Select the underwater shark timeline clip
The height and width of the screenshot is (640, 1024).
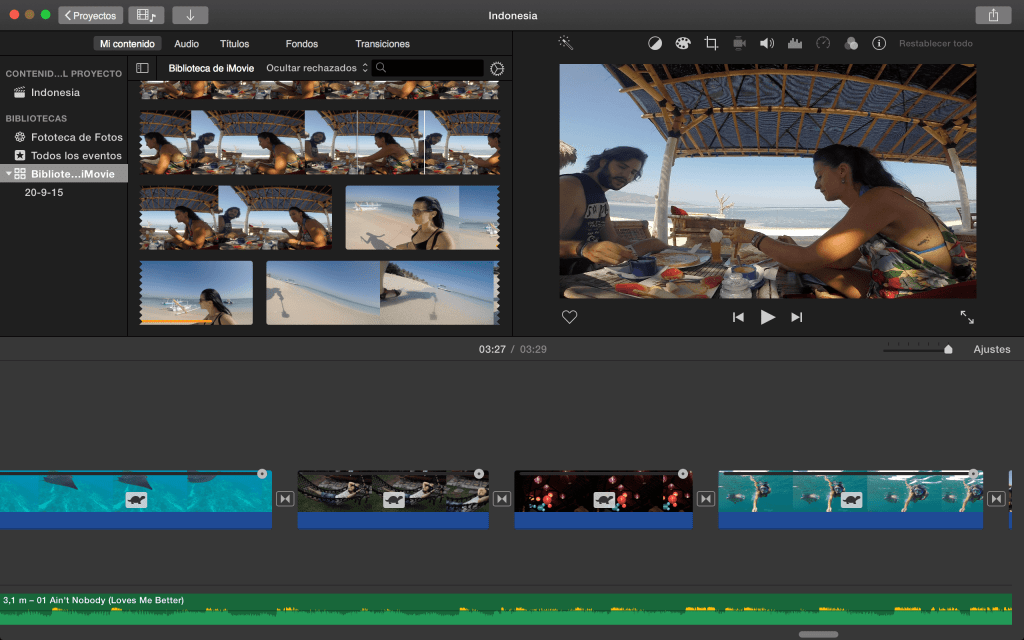136,500
